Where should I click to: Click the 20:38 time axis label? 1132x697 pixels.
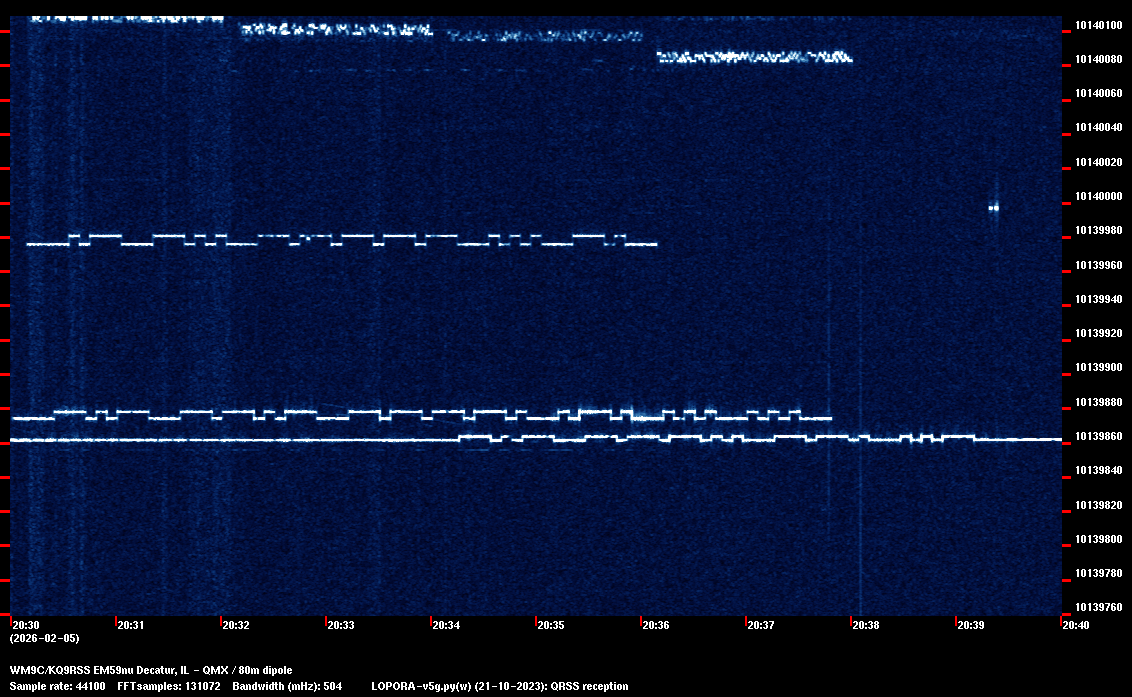(x=866, y=625)
